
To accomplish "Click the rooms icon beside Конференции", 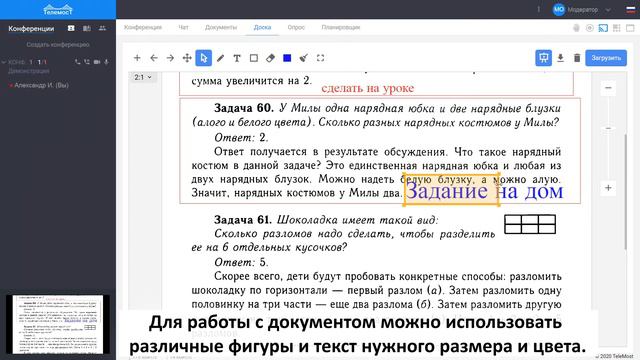I will [87, 28].
